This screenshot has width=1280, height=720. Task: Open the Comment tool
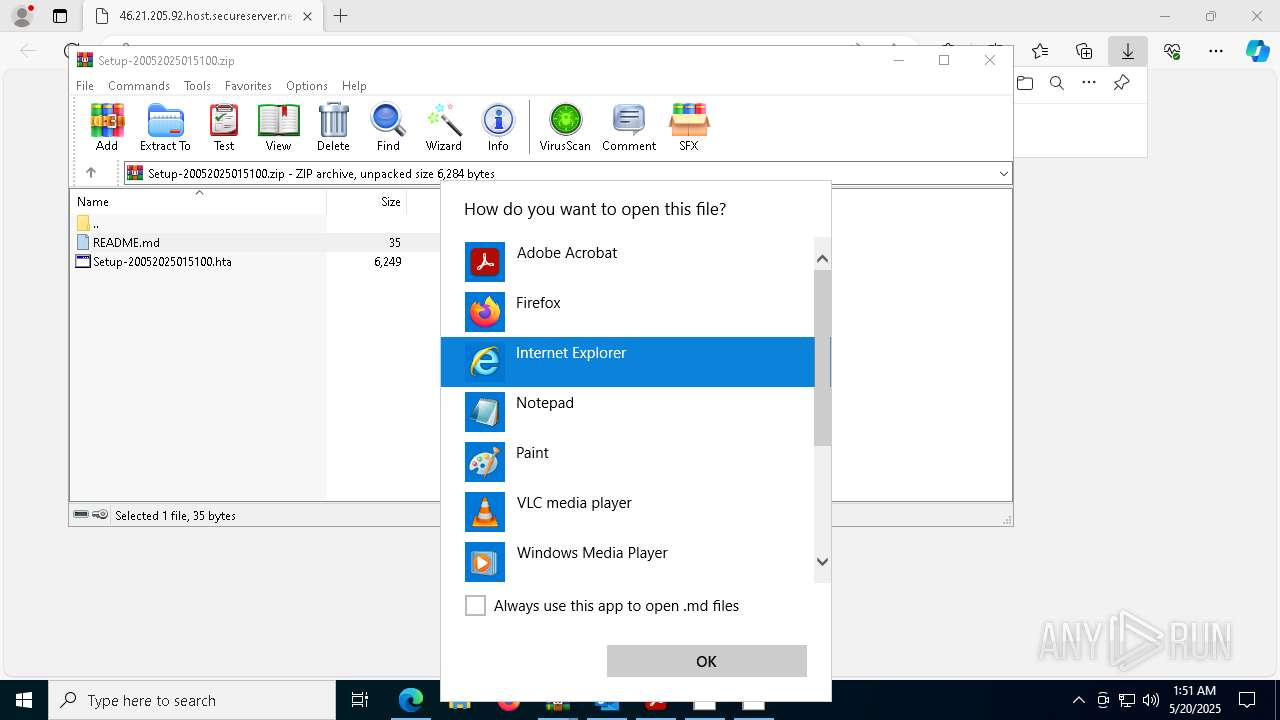tap(629, 127)
